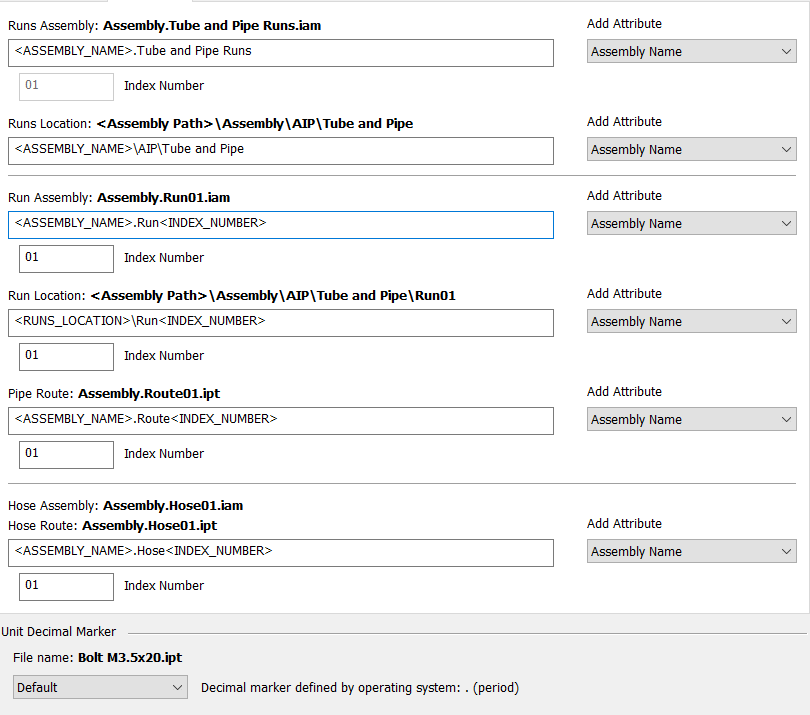The height and width of the screenshot is (715, 810).
Task: Select the Pipe Route index number field
Action: coord(66,454)
